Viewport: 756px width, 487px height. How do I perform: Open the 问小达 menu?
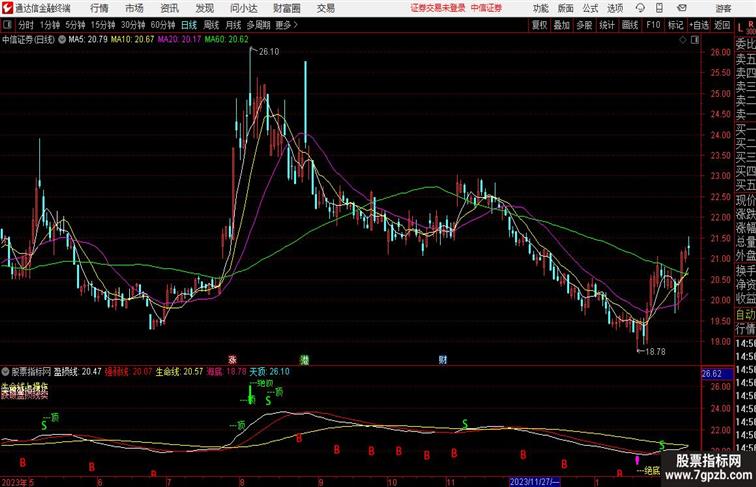click(x=243, y=8)
